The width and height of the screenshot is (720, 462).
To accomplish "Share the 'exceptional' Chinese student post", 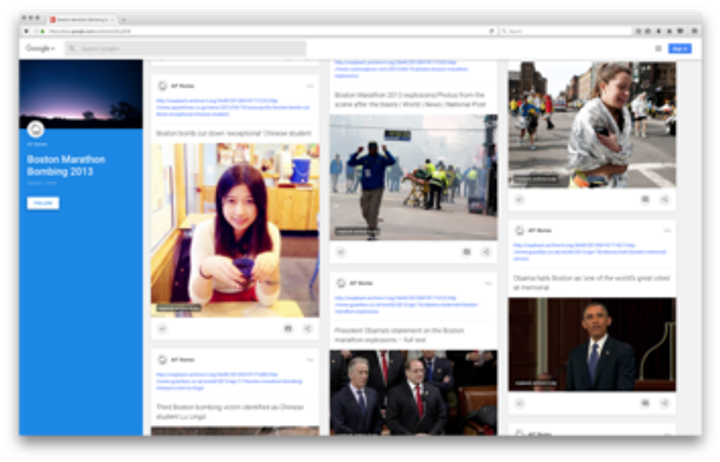I will [308, 329].
